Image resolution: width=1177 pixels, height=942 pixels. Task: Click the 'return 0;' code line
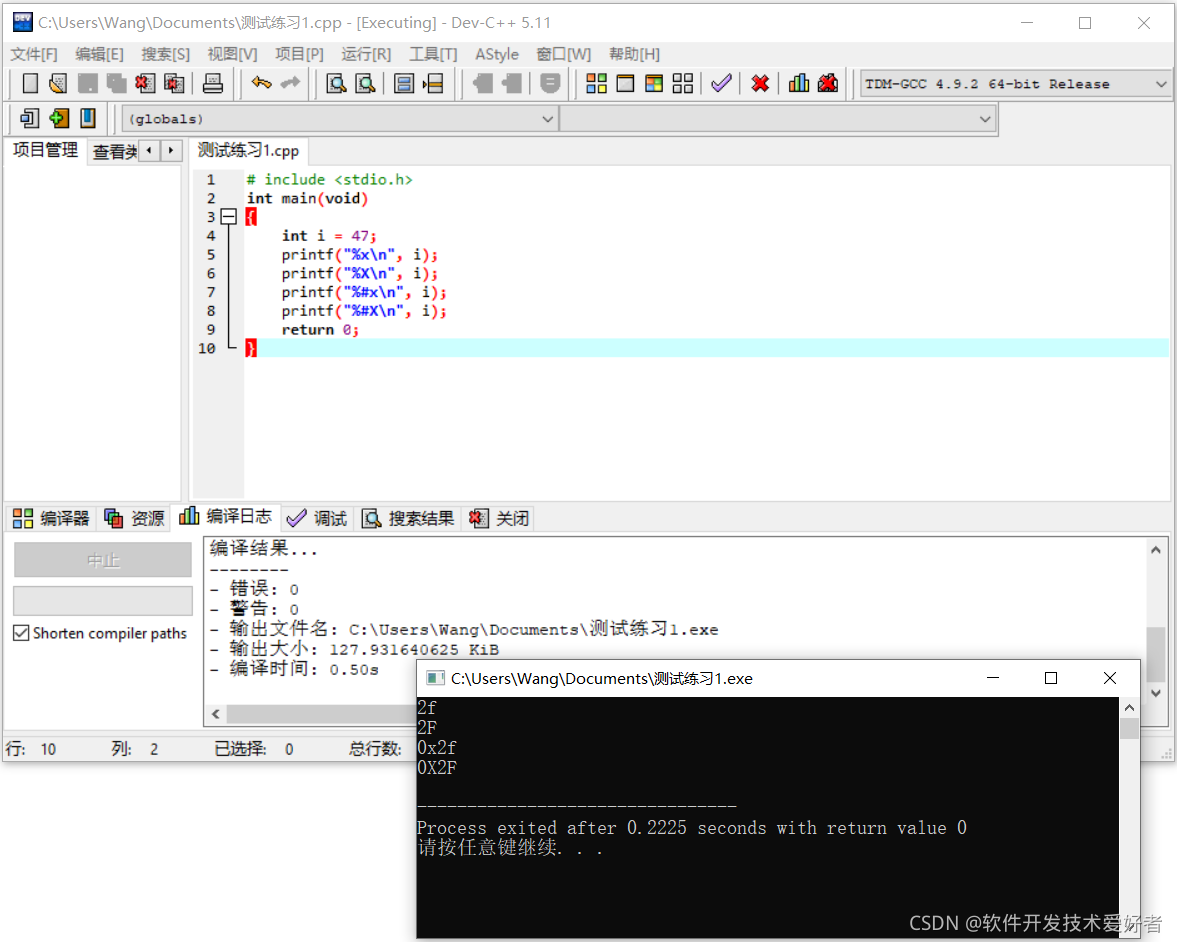(x=320, y=330)
